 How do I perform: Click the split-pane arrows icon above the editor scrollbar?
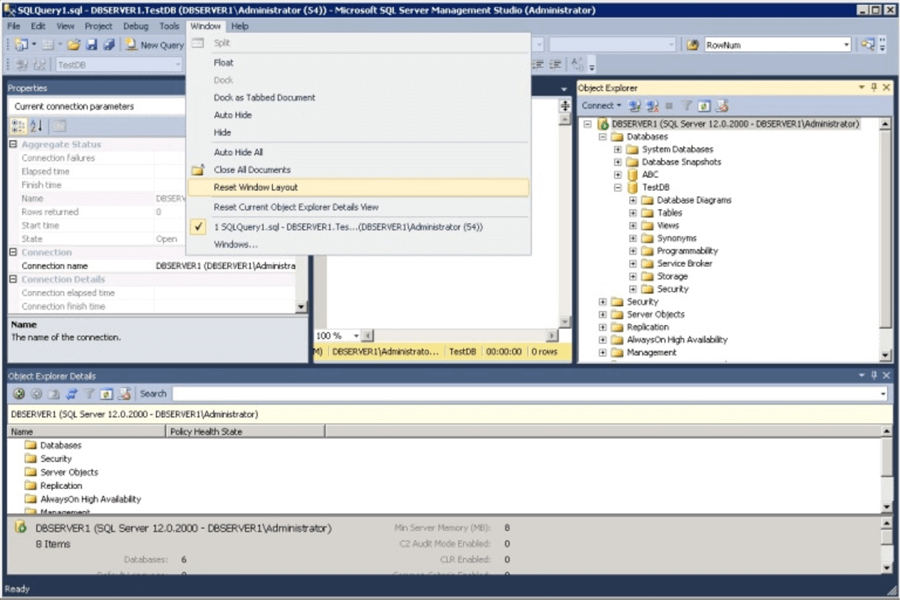[565, 106]
